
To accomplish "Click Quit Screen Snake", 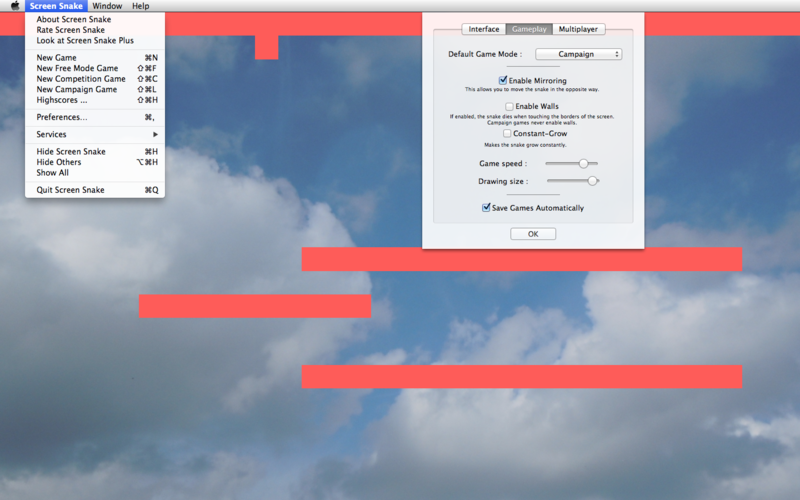I will pyautogui.click(x=70, y=190).
